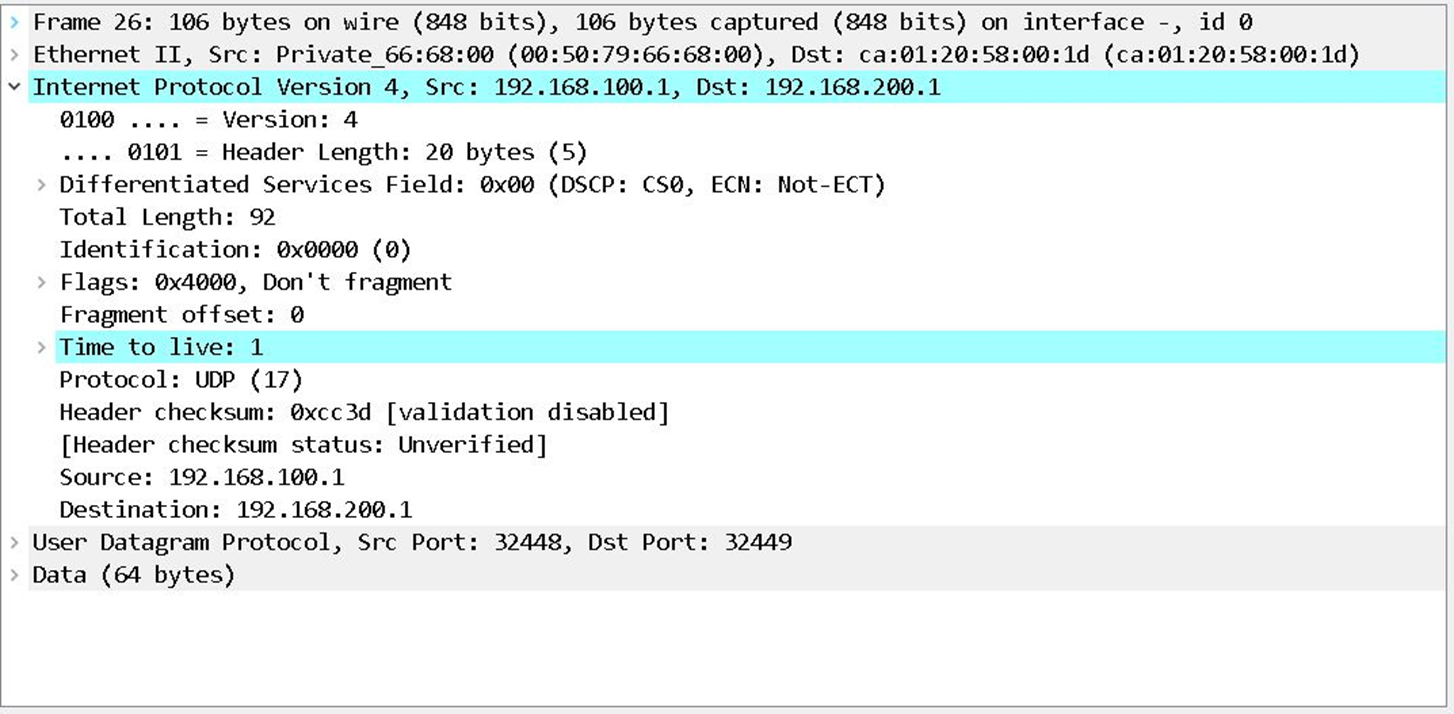Select the Identification: 0x0000 row
The image size is (1454, 714).
[200, 249]
